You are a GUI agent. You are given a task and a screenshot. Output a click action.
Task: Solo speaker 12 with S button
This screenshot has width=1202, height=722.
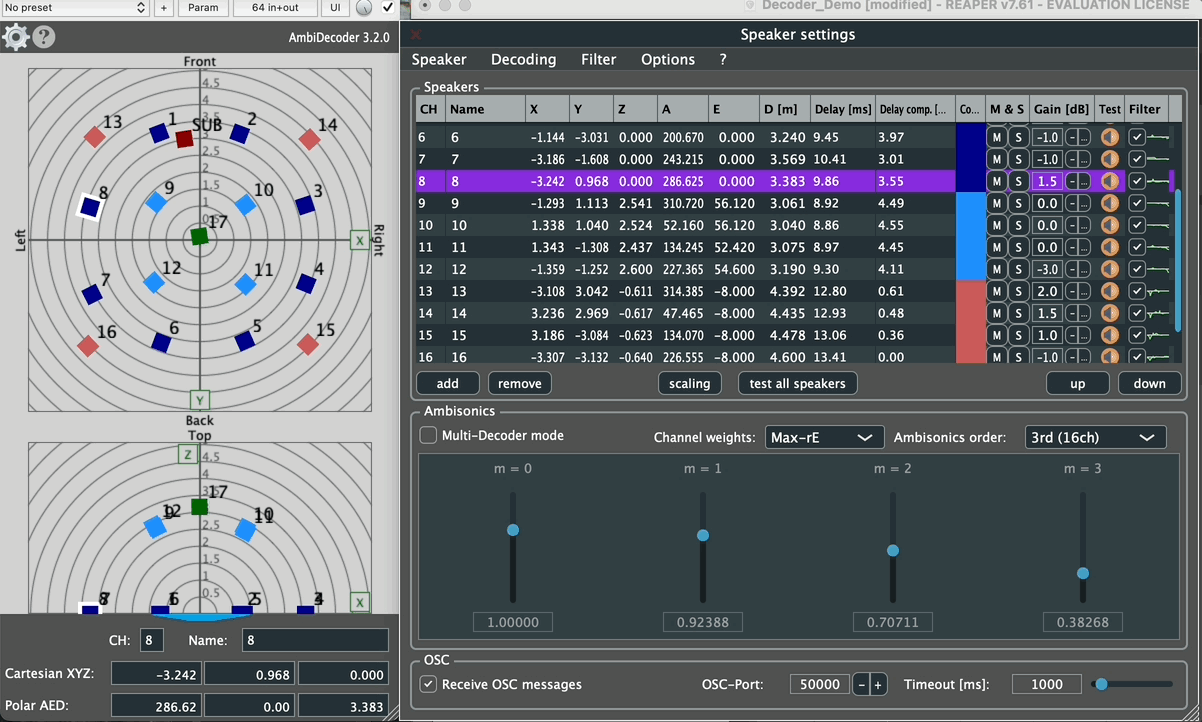pyautogui.click(x=1018, y=269)
